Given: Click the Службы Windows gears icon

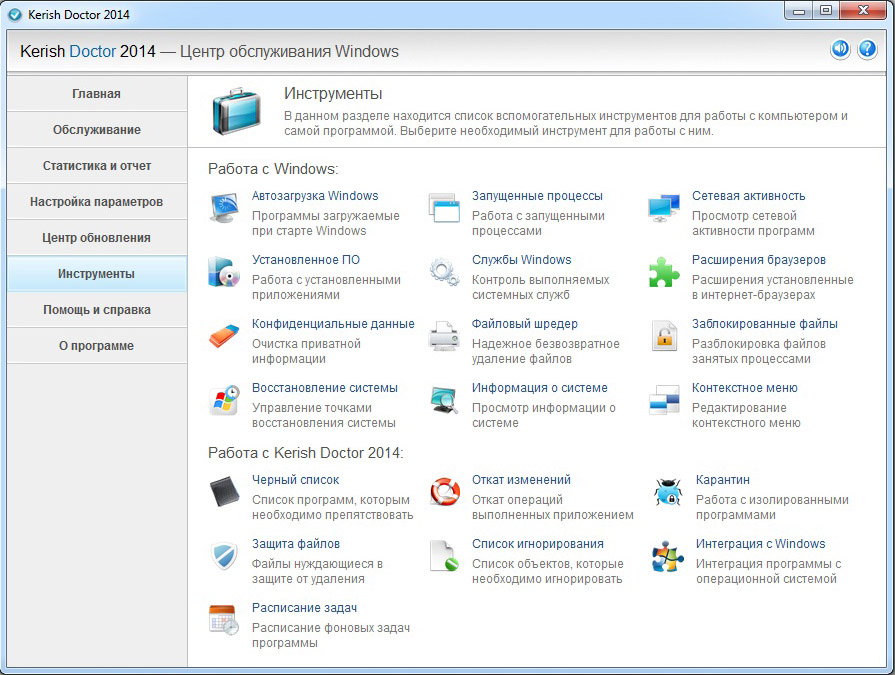Looking at the screenshot, I should point(444,272).
